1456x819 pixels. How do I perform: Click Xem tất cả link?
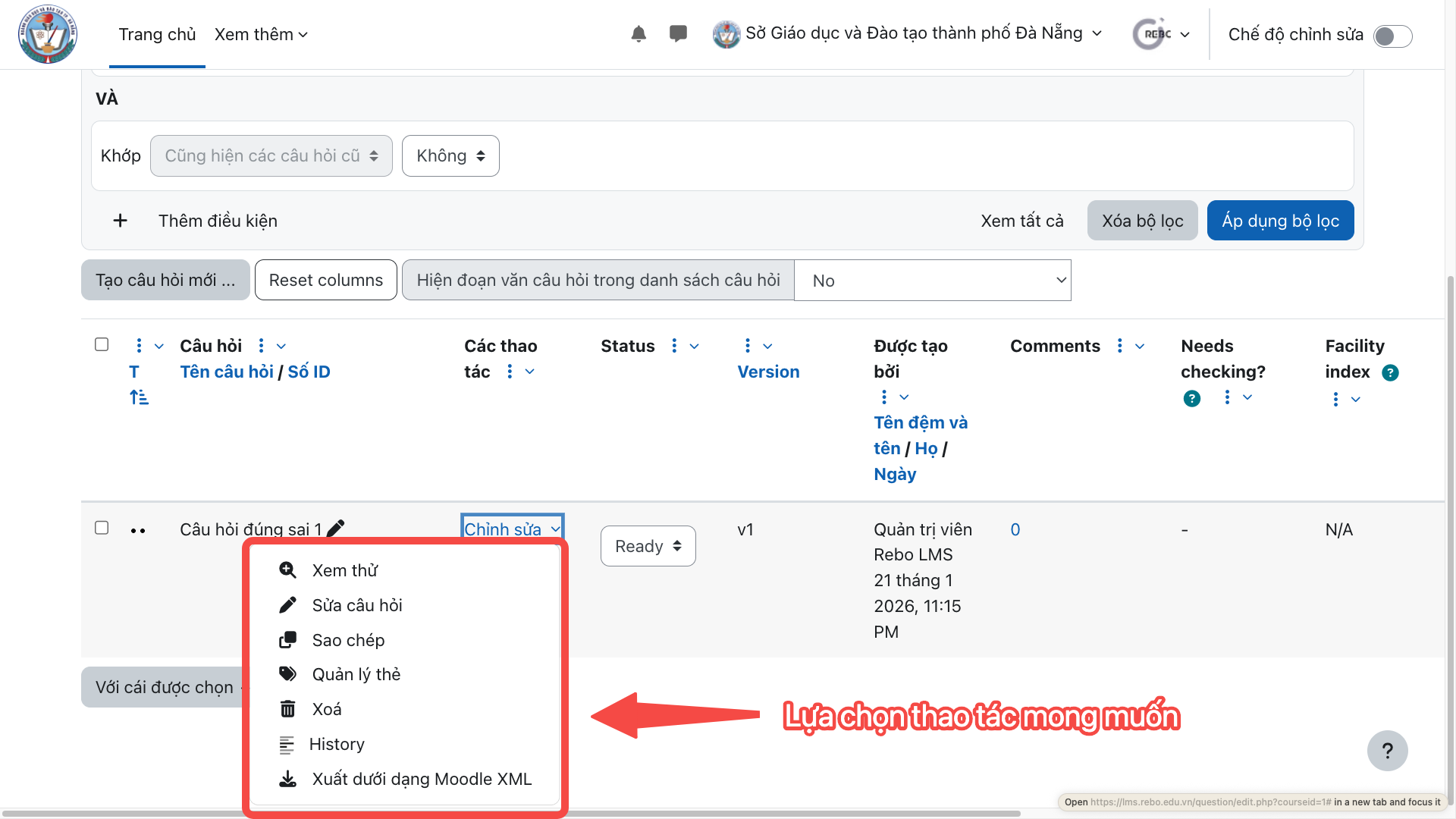pos(1021,221)
